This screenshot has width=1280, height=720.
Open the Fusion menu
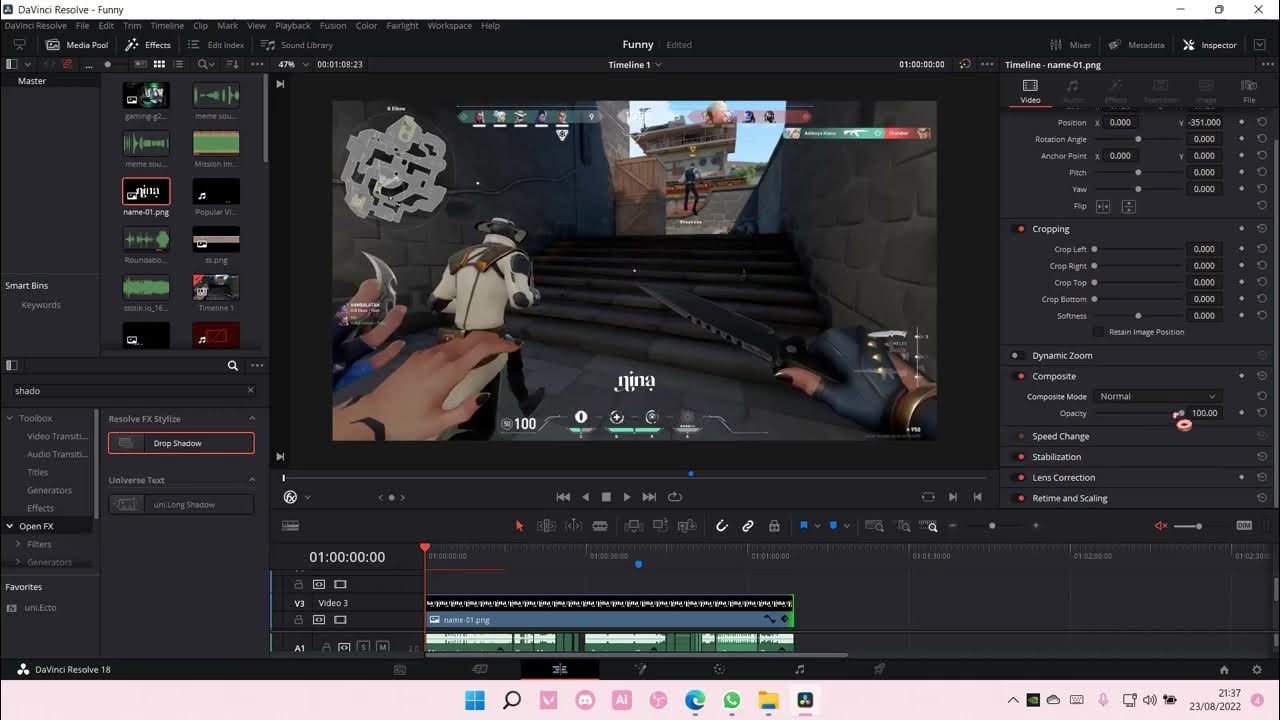tap(333, 25)
